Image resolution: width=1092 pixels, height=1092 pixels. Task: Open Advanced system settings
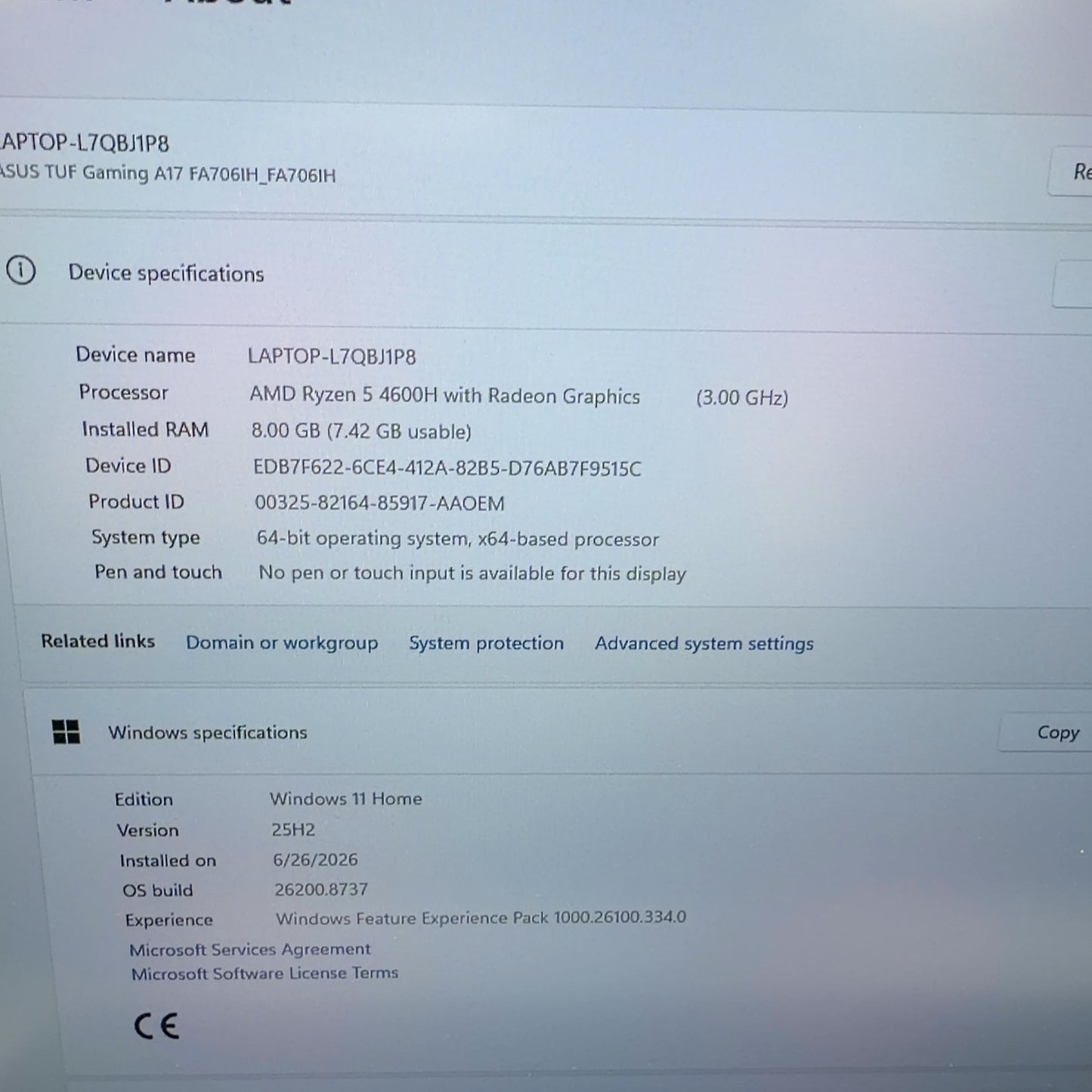(x=704, y=644)
